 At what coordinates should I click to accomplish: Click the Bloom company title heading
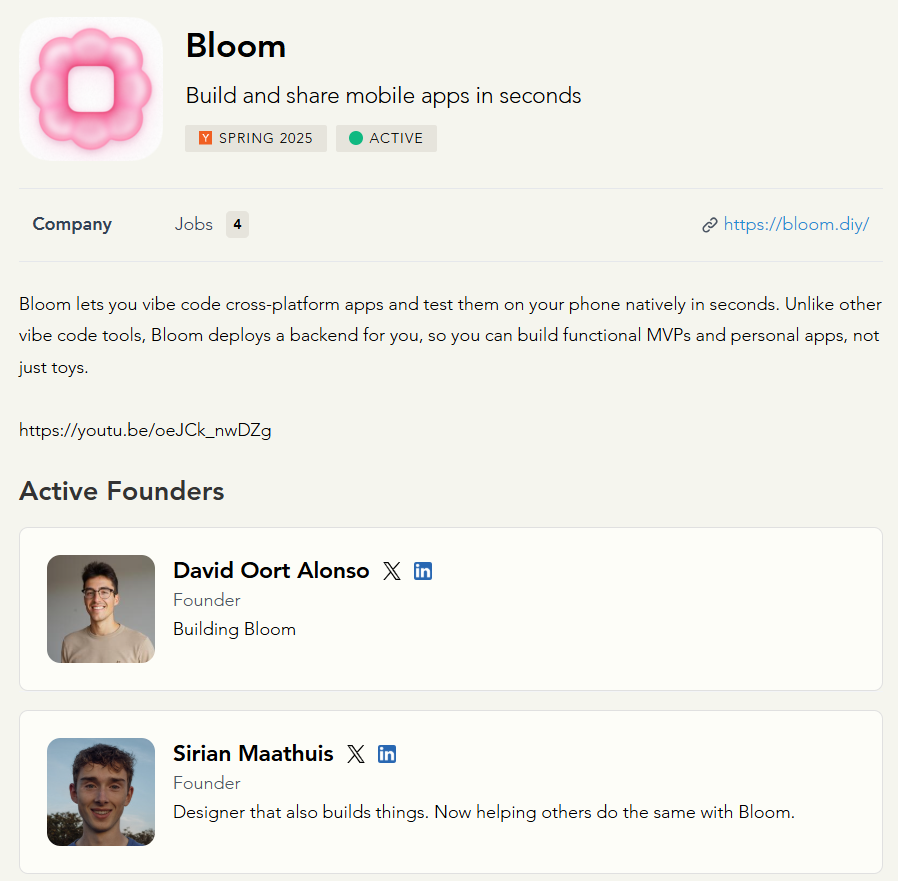236,45
